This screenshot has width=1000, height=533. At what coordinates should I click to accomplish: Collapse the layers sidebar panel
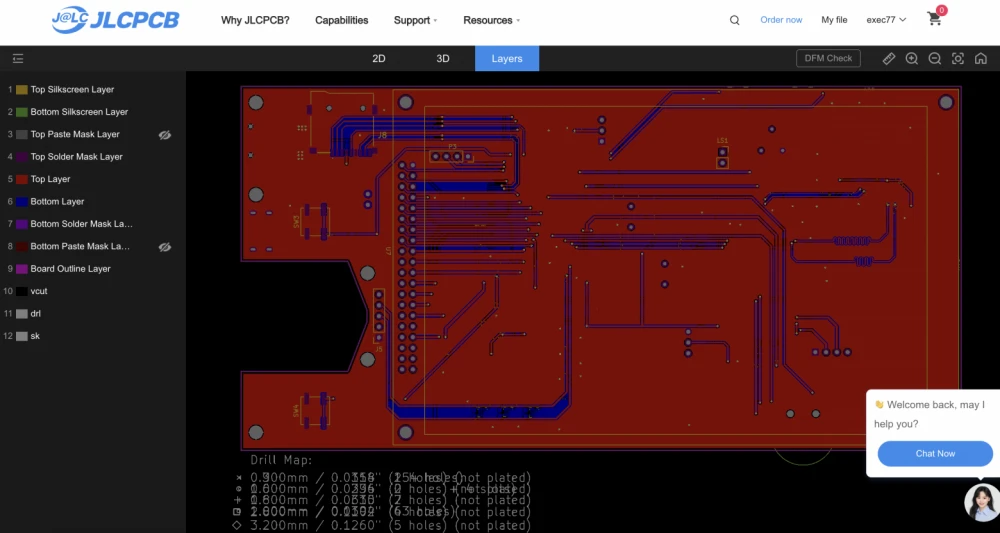(x=18, y=59)
